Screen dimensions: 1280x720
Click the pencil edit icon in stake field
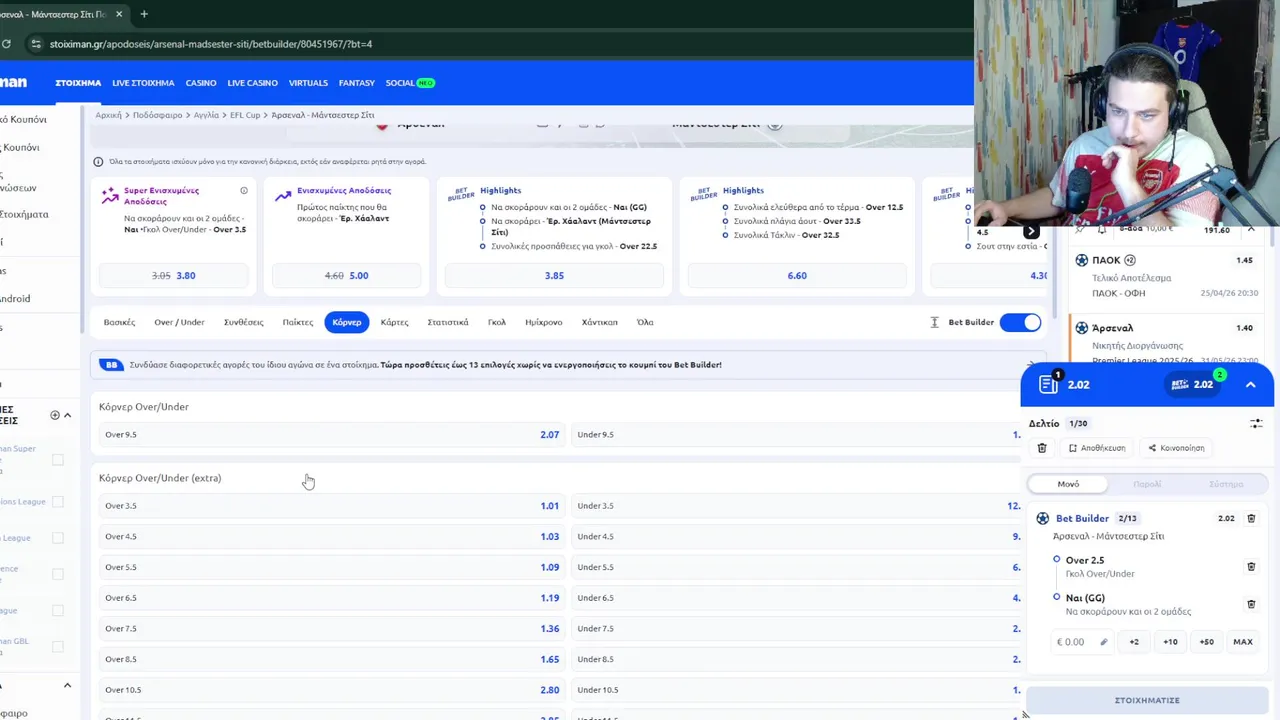tap(1104, 642)
